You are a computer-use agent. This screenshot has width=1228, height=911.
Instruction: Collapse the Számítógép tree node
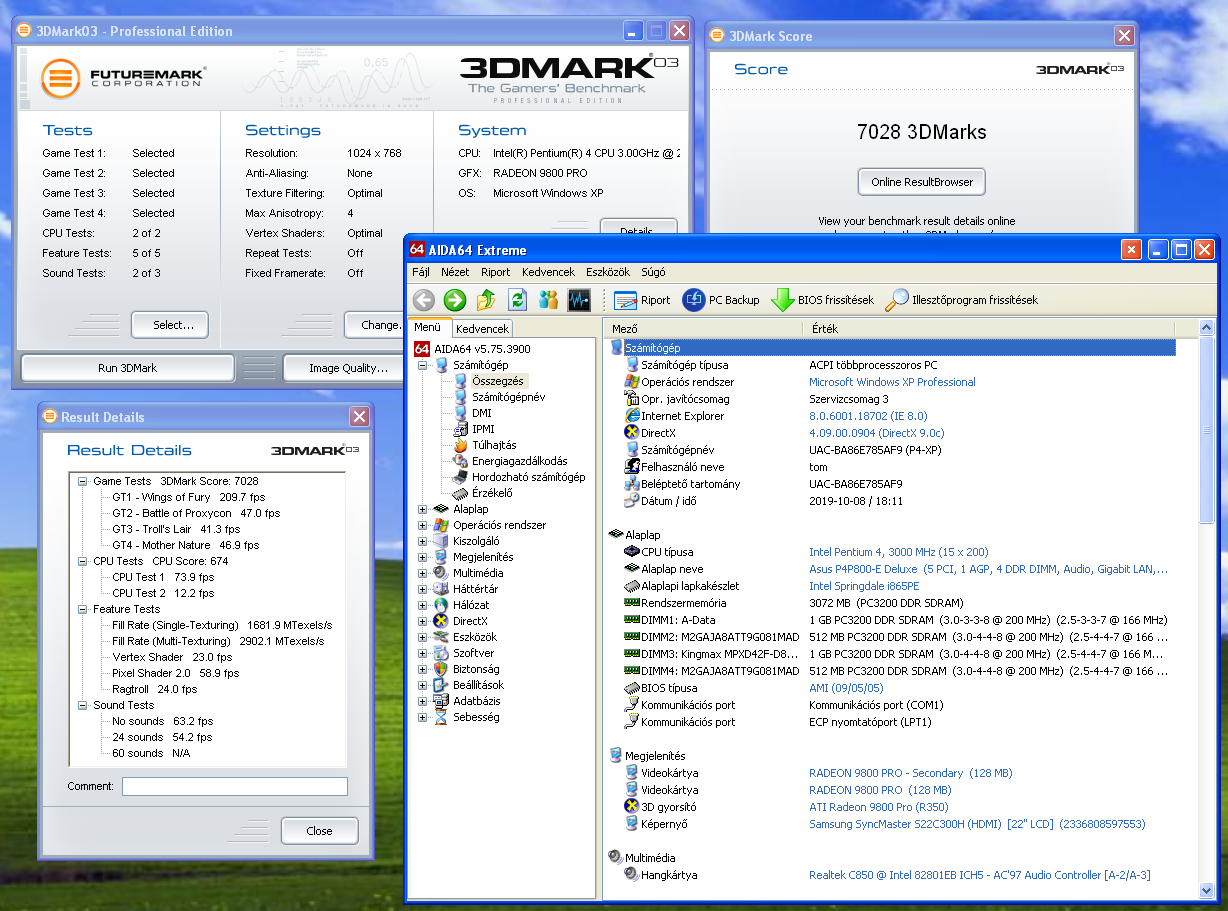[422, 365]
